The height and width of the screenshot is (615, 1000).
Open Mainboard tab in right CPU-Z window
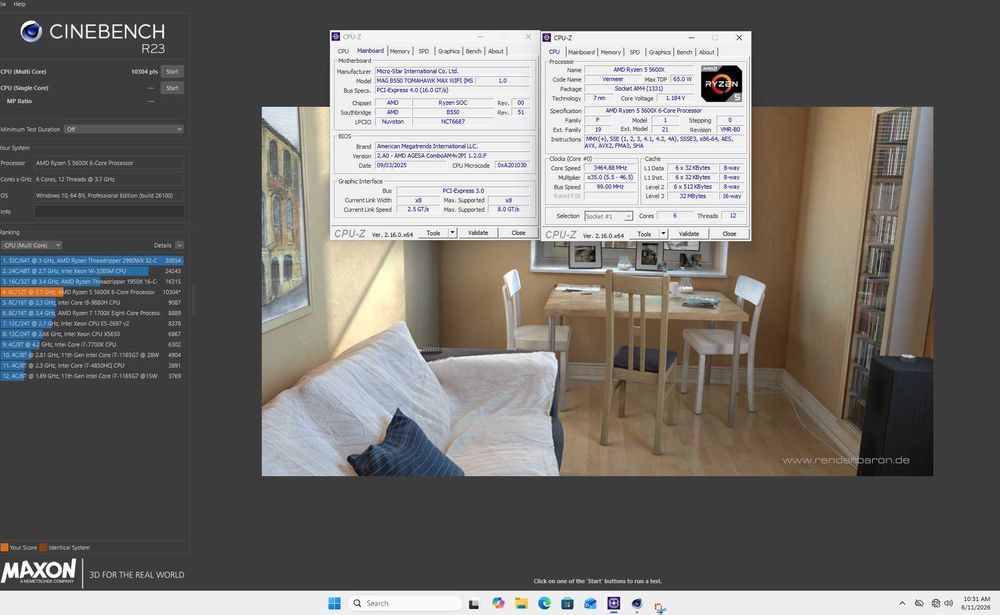[581, 52]
